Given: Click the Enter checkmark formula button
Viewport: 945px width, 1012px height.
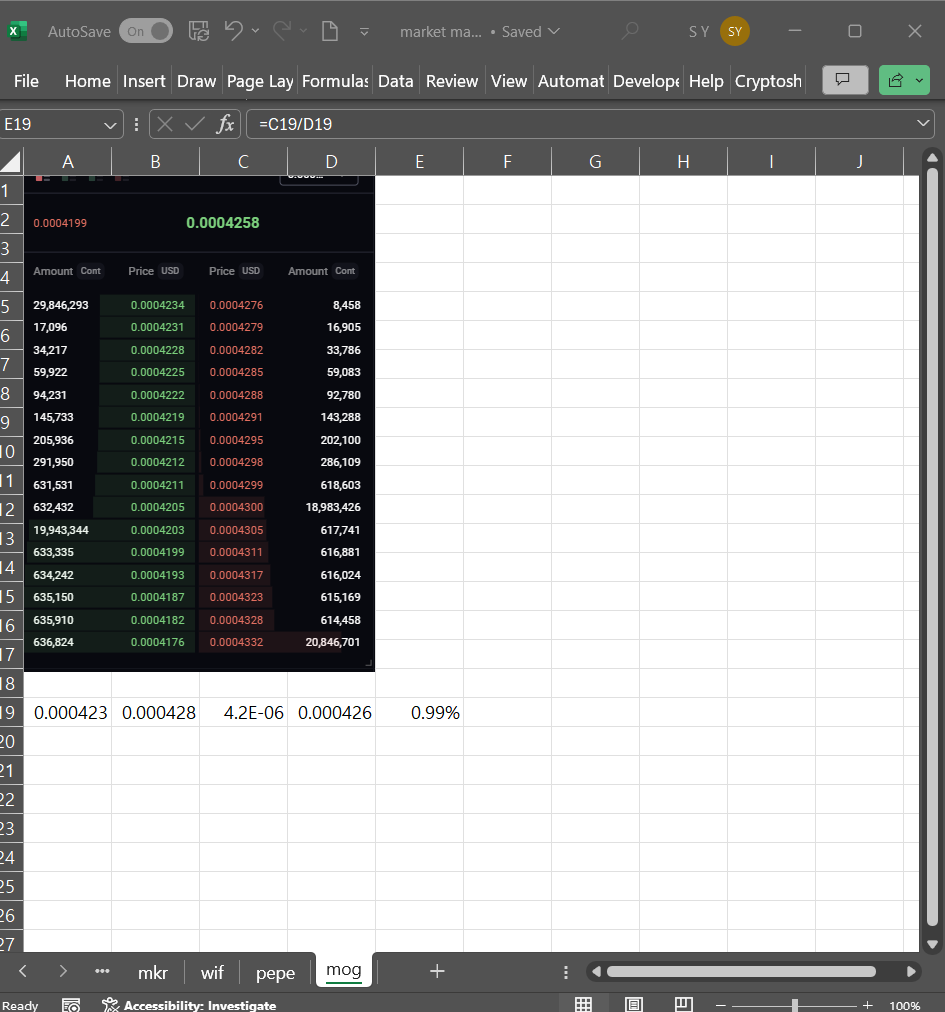Looking at the screenshot, I should [194, 124].
